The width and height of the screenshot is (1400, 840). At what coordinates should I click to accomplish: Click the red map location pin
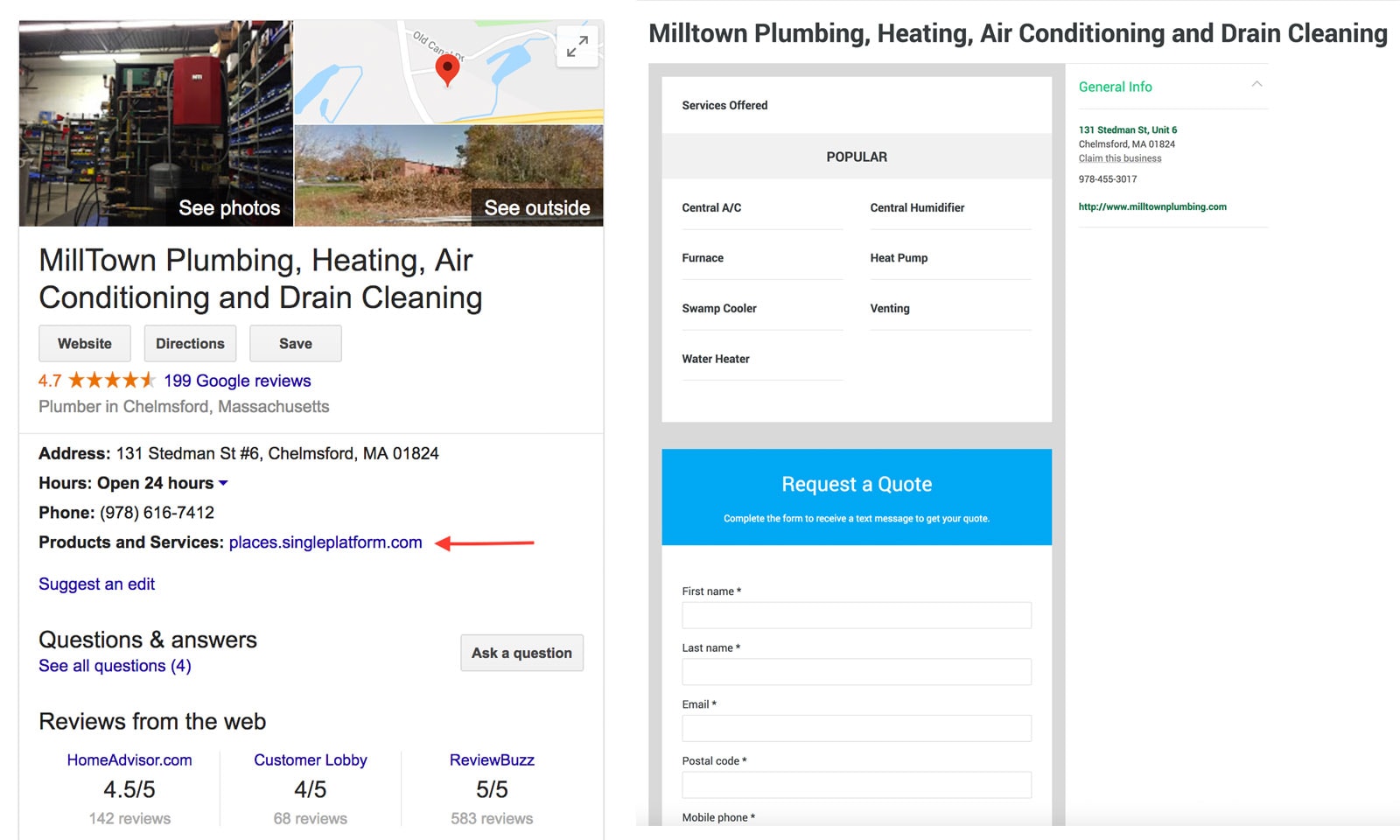tap(447, 69)
